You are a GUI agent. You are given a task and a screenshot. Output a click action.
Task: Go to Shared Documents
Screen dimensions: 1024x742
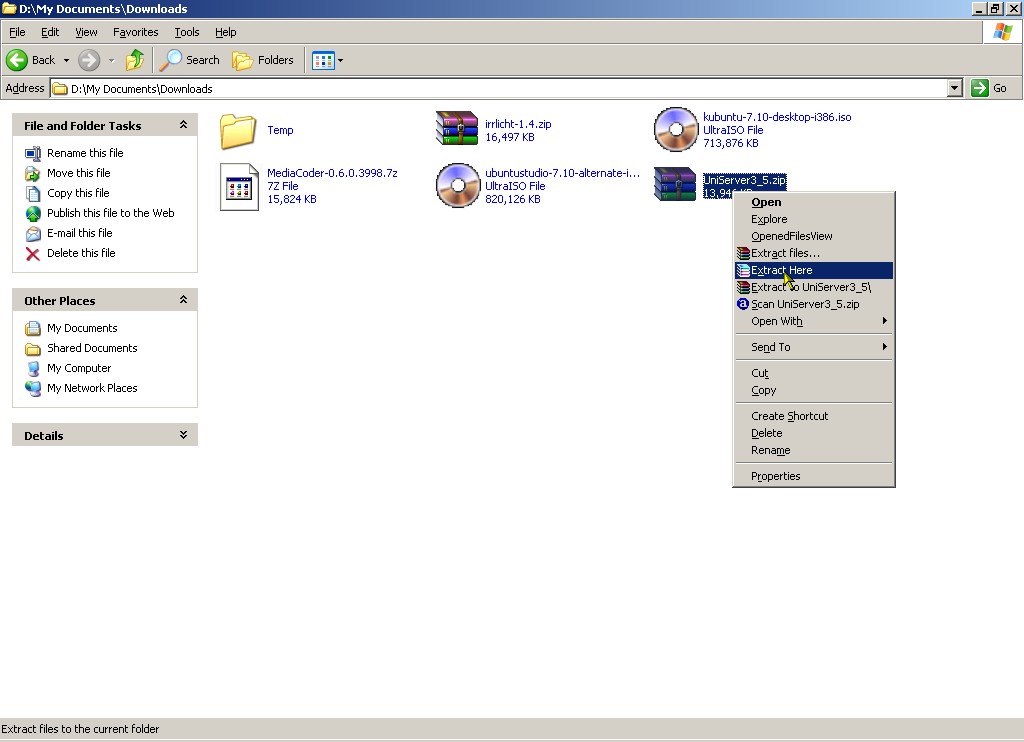click(92, 348)
